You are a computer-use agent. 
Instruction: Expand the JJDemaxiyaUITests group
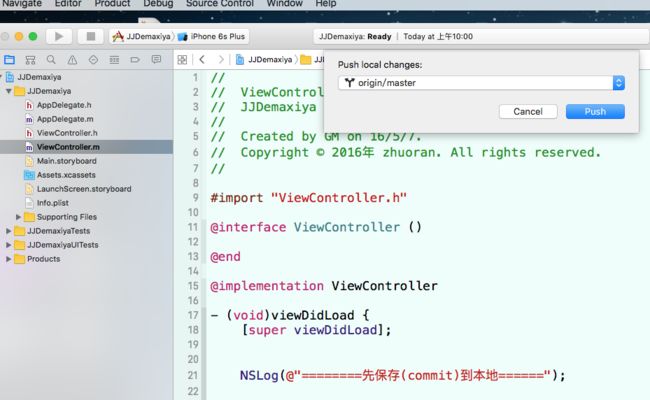coord(8,245)
